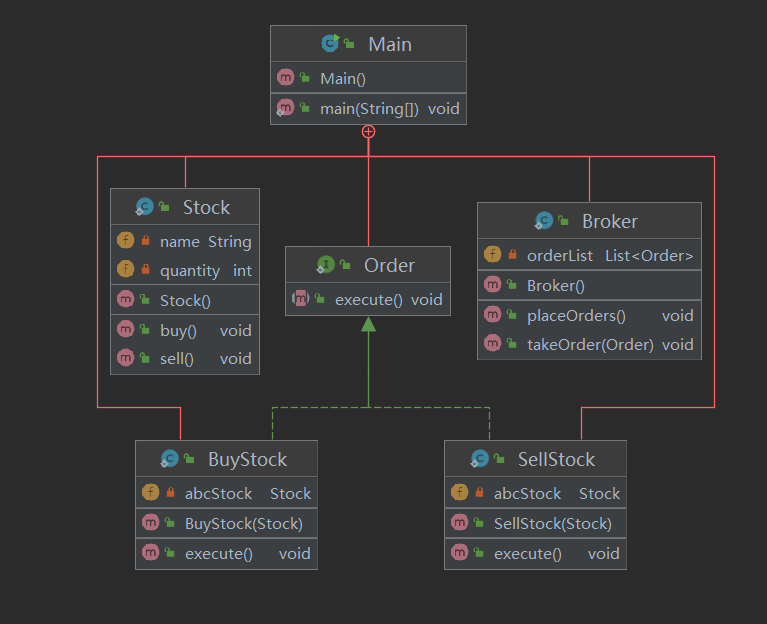Click the BuyStock class icon

[x=170, y=459]
